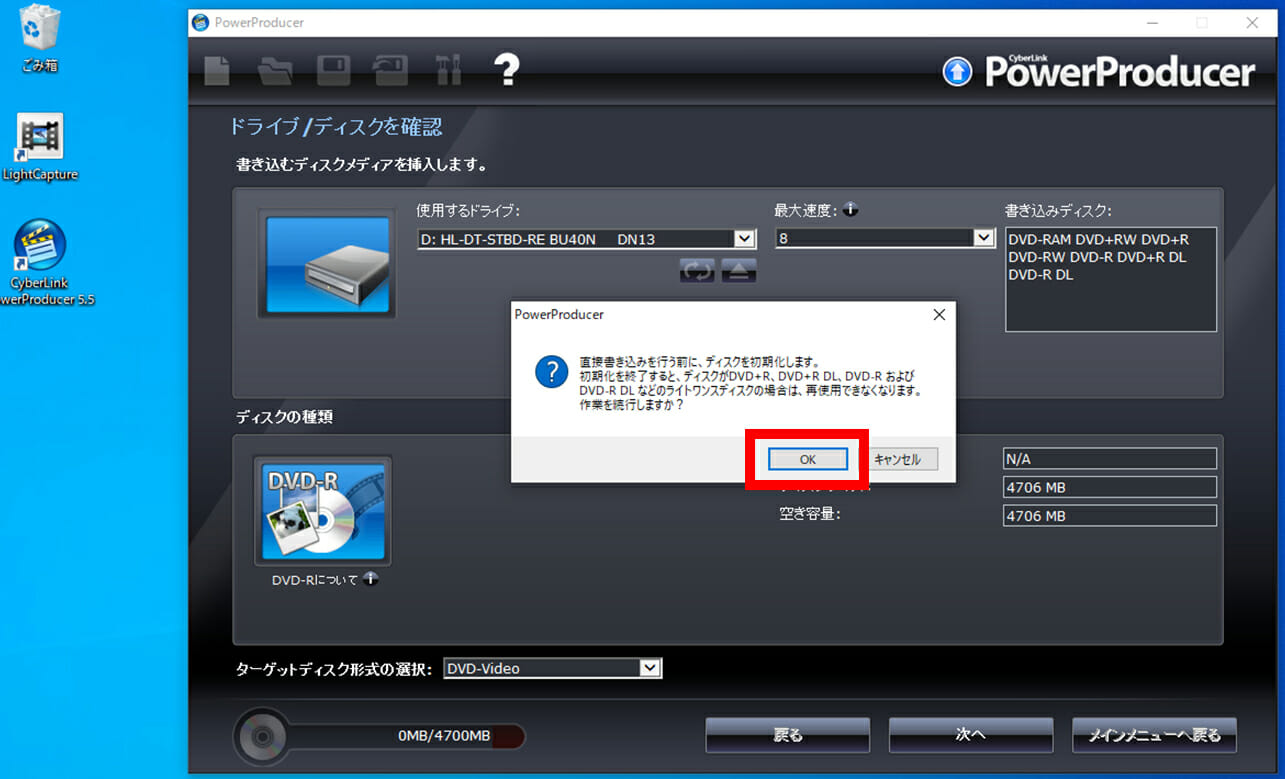Click 書き込むディスクメディアを挿入します text
The image size is (1285, 779).
click(x=362, y=164)
